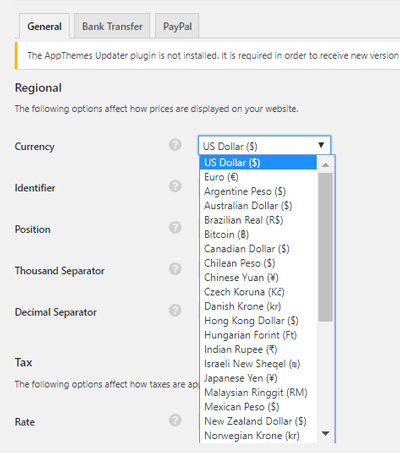The width and height of the screenshot is (400, 453).
Task: Click the help icon next to Currency
Action: click(175, 145)
